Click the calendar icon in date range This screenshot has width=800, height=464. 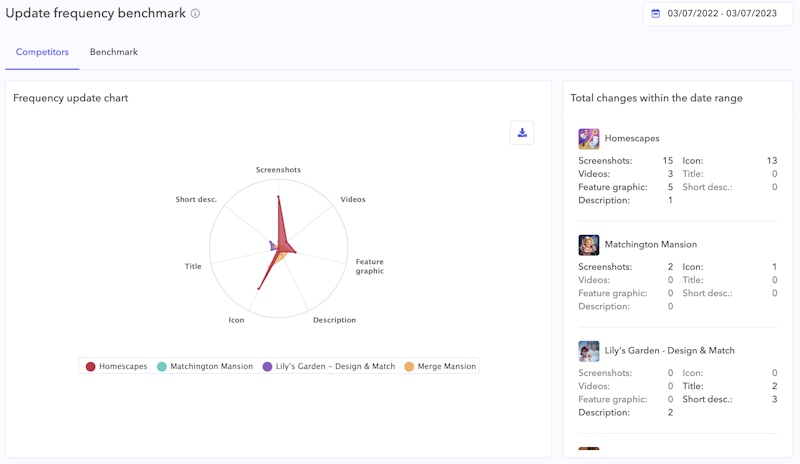(656, 13)
